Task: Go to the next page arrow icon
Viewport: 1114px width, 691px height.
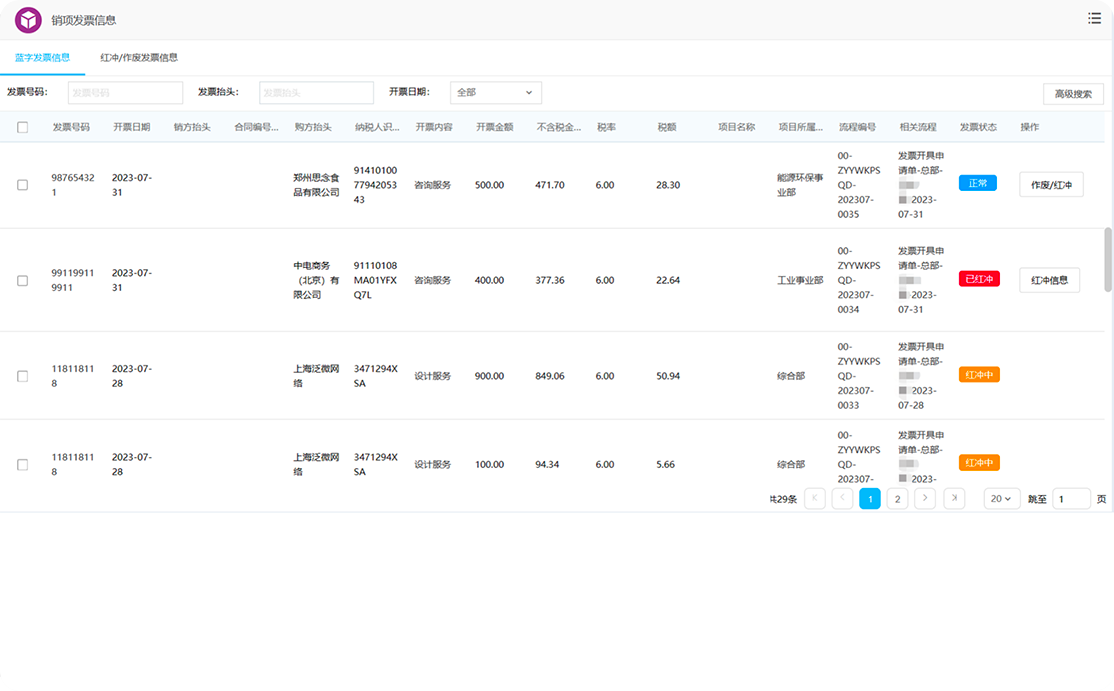Action: 925,498
